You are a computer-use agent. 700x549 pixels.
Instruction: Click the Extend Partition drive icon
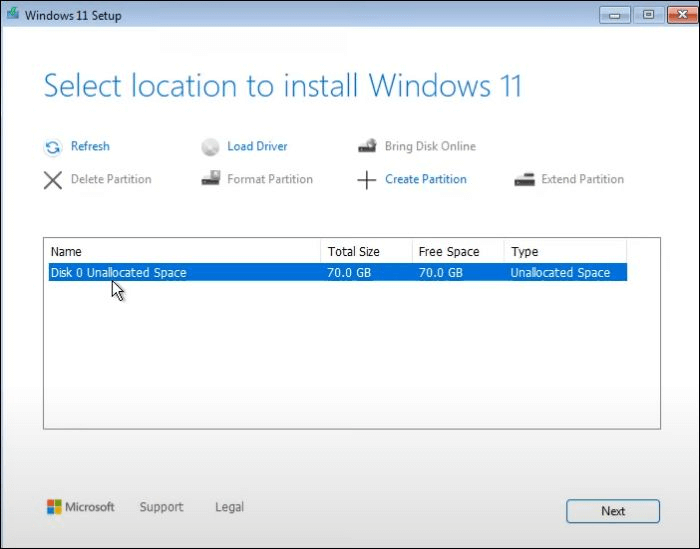pos(524,180)
